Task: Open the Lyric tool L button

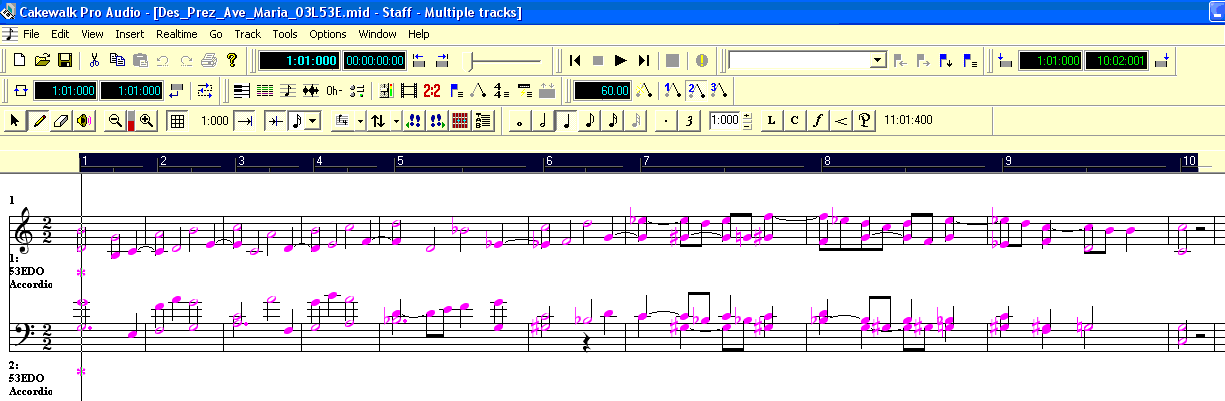Action: [771, 121]
